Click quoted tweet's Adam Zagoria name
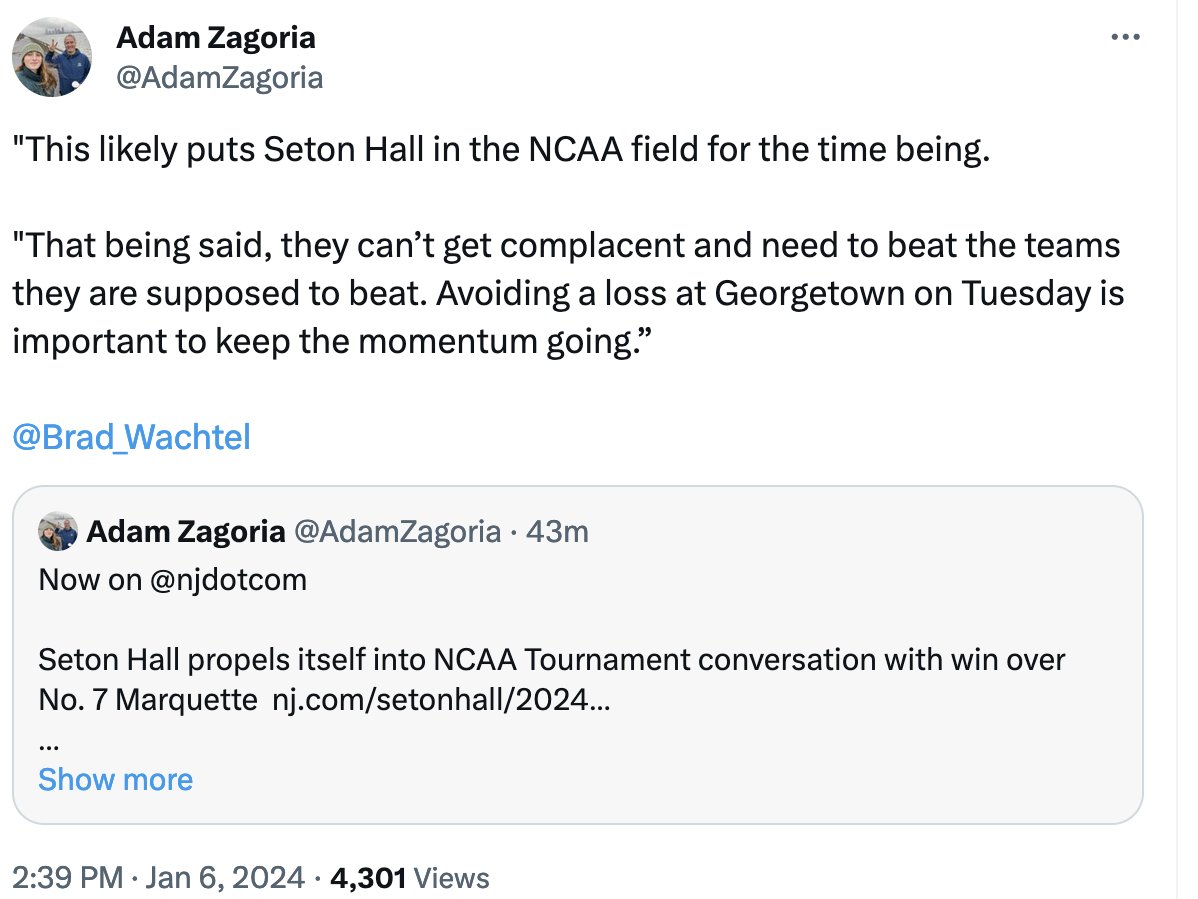Screen dimensions: 1198x899 [185, 532]
